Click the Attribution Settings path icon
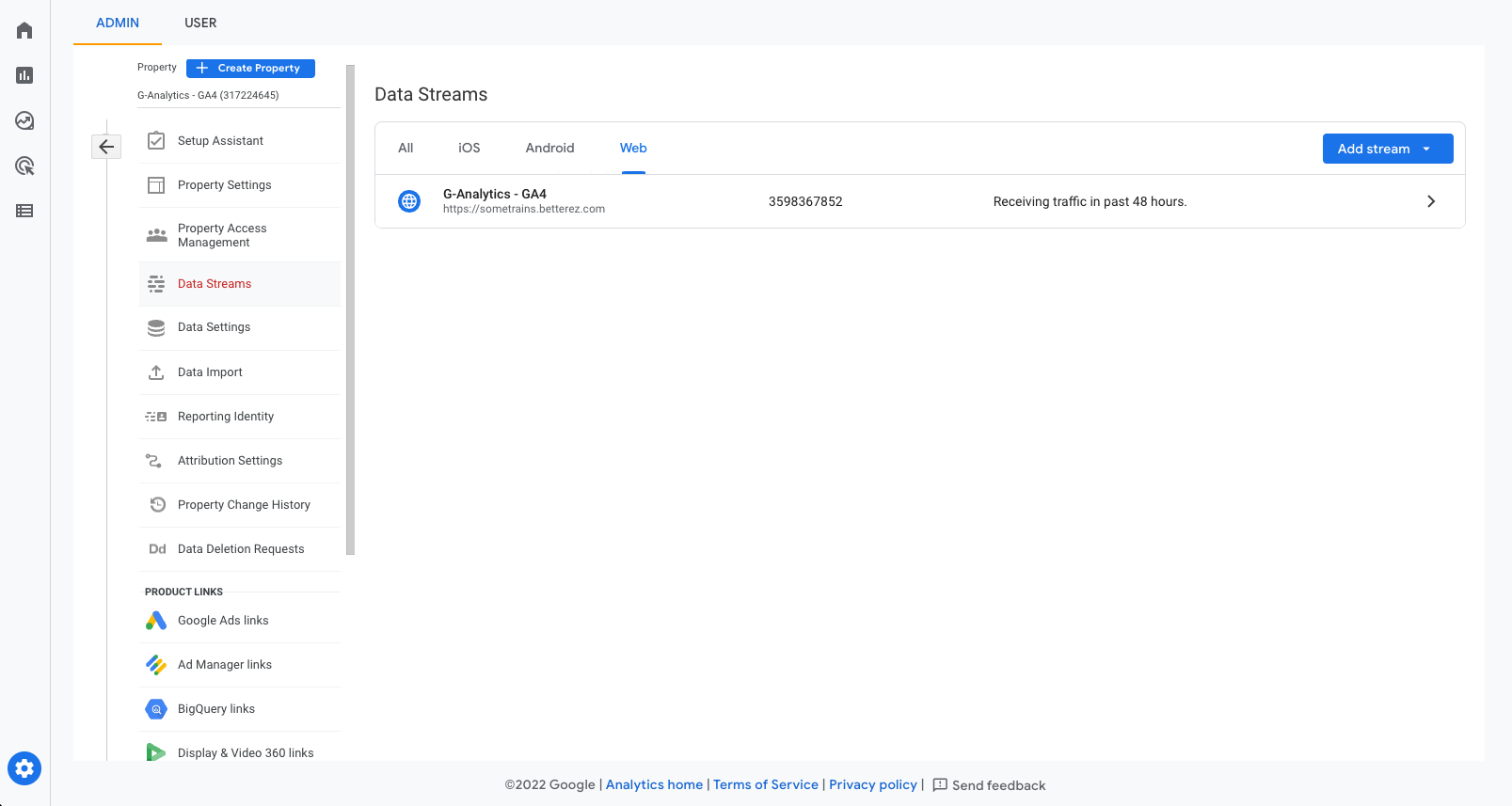 coord(153,461)
